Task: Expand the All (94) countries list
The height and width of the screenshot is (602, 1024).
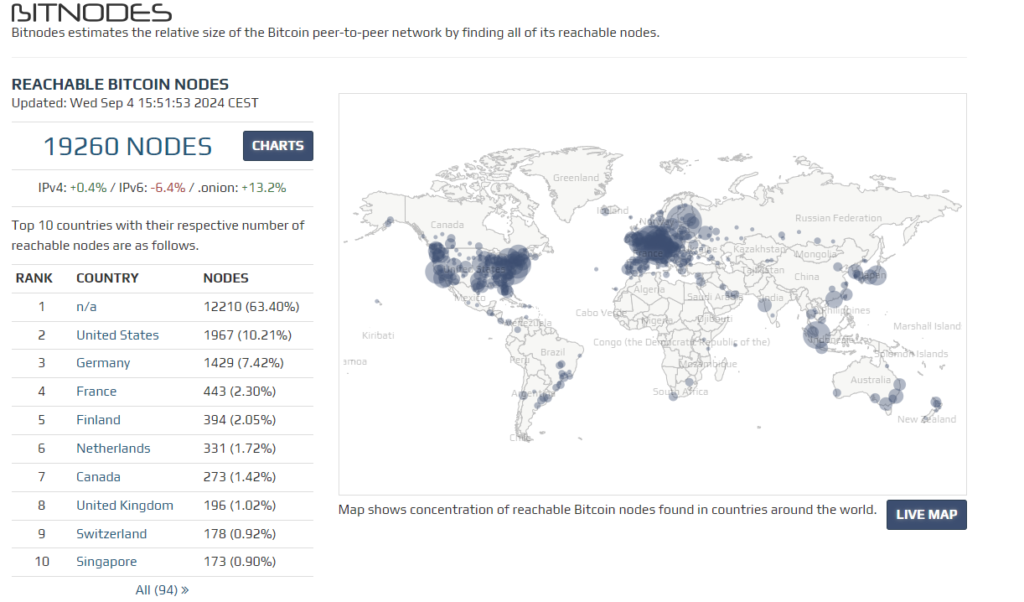Action: (x=162, y=590)
